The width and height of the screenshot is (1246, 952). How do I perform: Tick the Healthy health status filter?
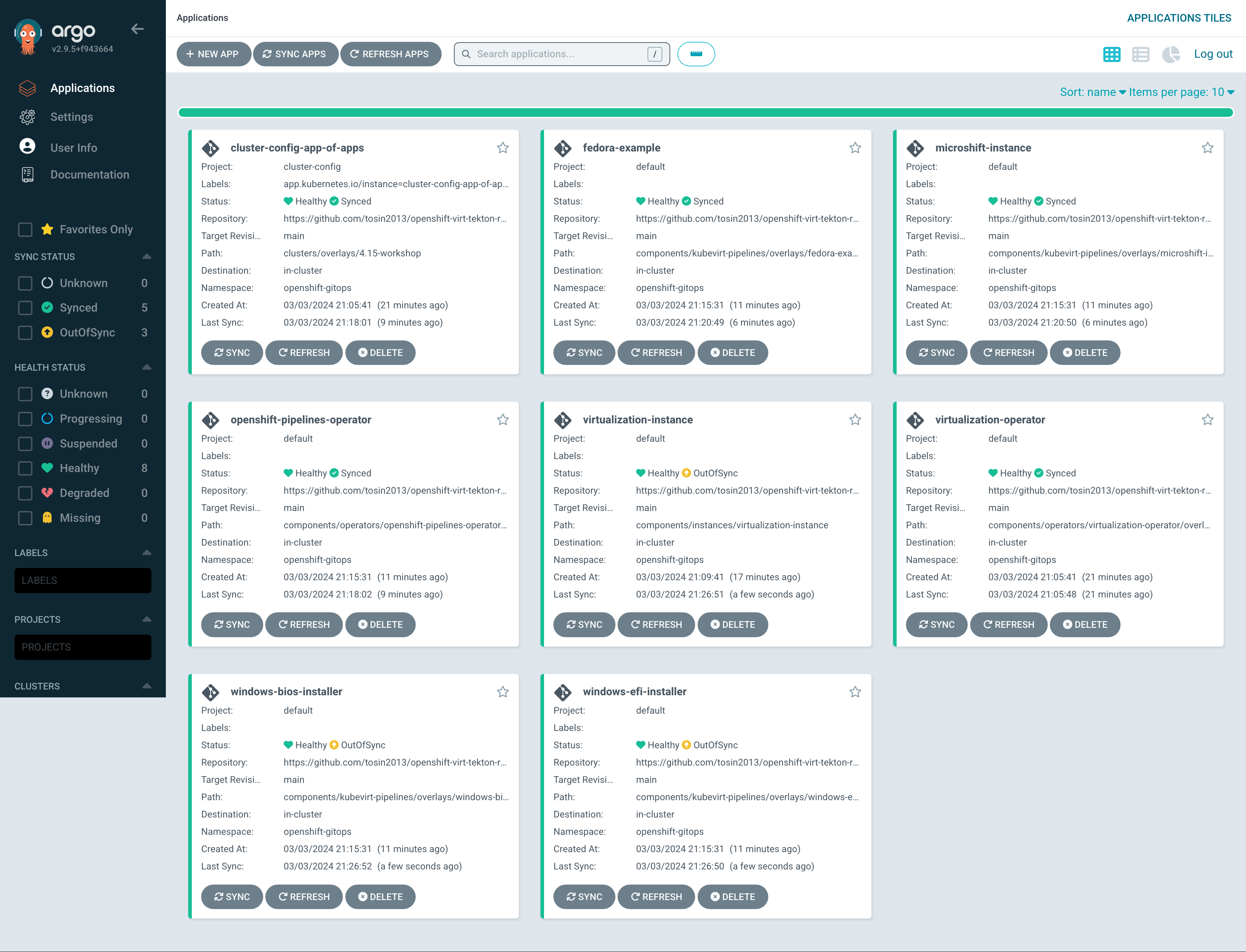tap(25, 468)
